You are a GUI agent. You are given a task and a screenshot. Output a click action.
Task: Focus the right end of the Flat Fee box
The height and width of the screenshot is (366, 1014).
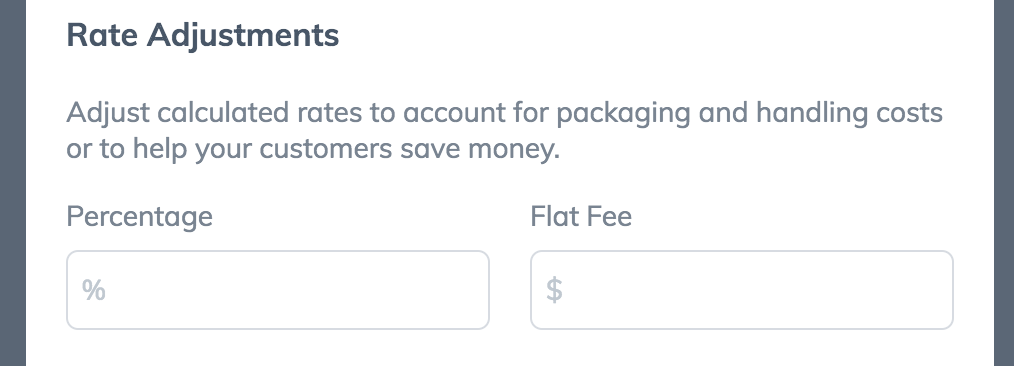(x=930, y=290)
